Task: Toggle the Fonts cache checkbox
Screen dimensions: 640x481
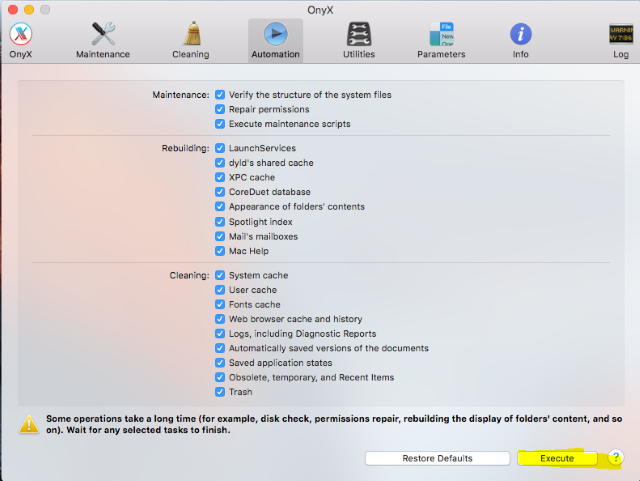Action: (220, 305)
